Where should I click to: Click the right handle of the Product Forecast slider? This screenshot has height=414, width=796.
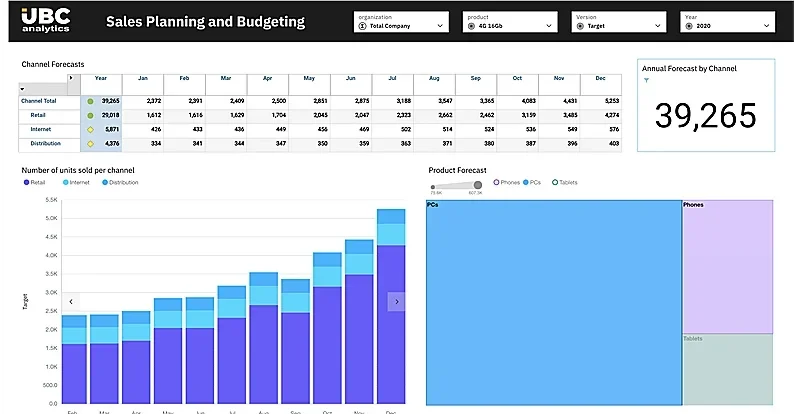[x=478, y=185]
